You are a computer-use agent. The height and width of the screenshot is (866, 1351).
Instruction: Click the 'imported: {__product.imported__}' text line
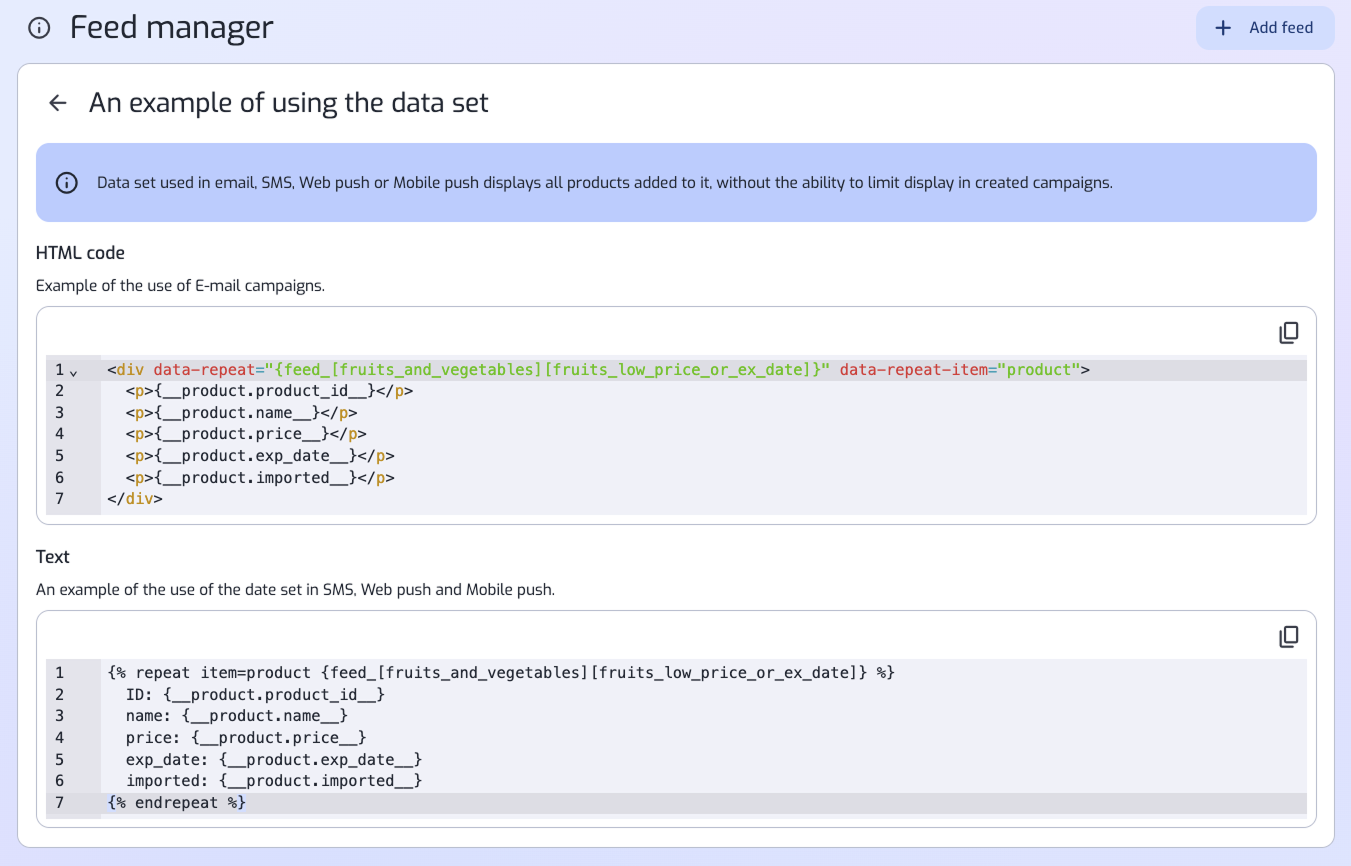tap(273, 781)
